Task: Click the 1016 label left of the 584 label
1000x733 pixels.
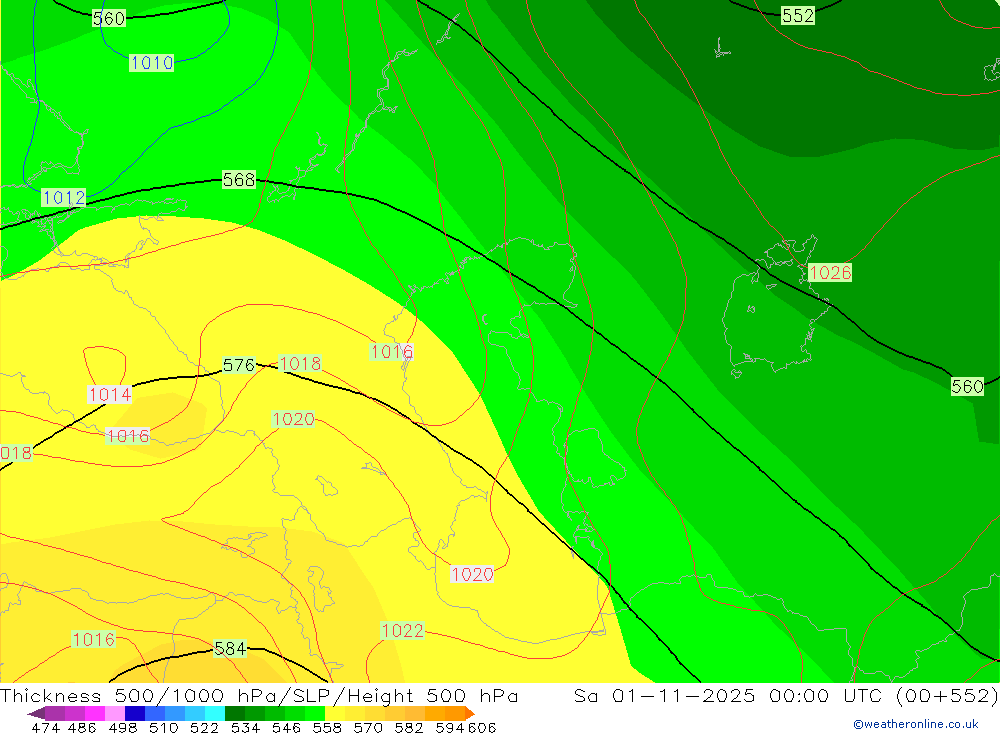Action: pos(94,639)
